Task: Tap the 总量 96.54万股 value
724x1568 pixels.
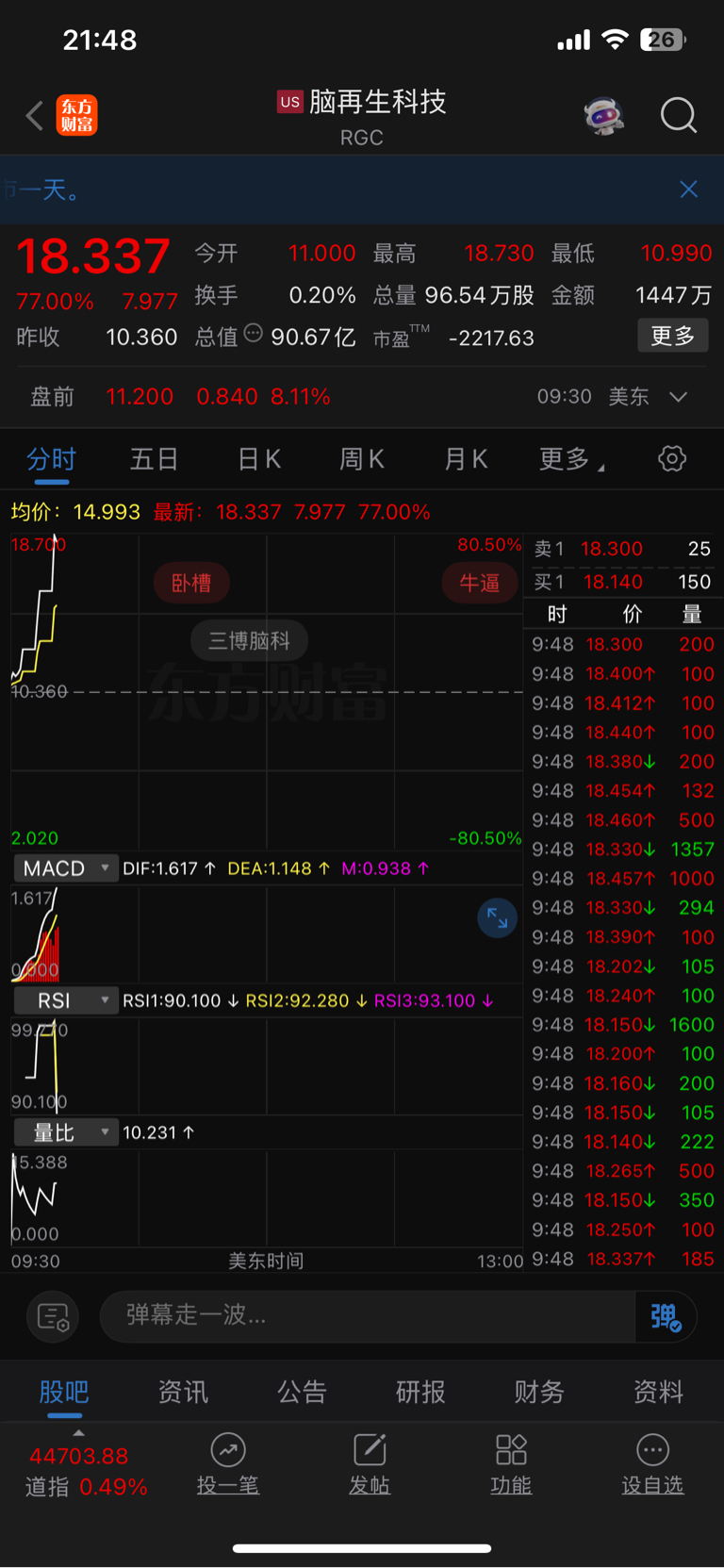Action: (x=479, y=295)
